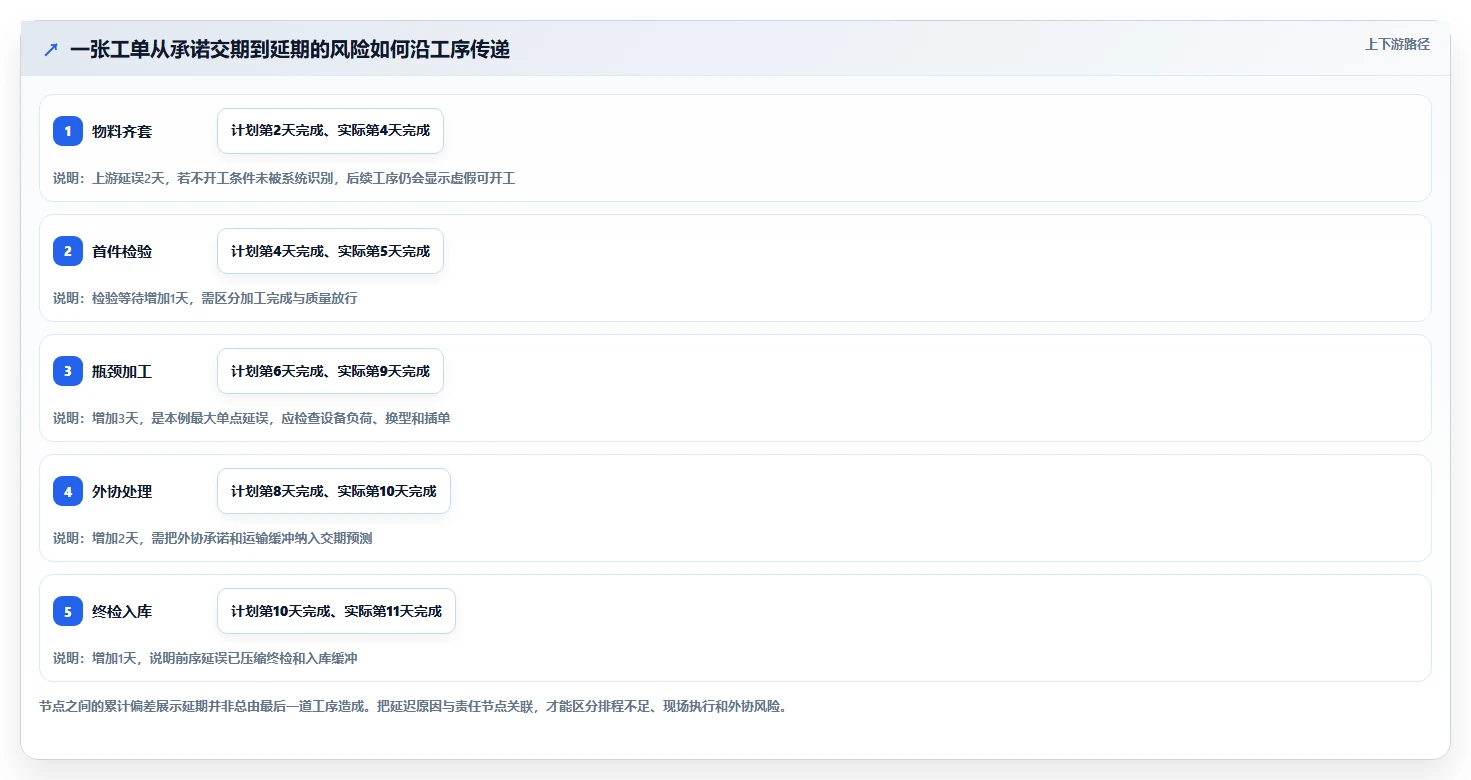
Task: Click the chip 计划第6天完成、实际第9天完成
Action: click(330, 371)
